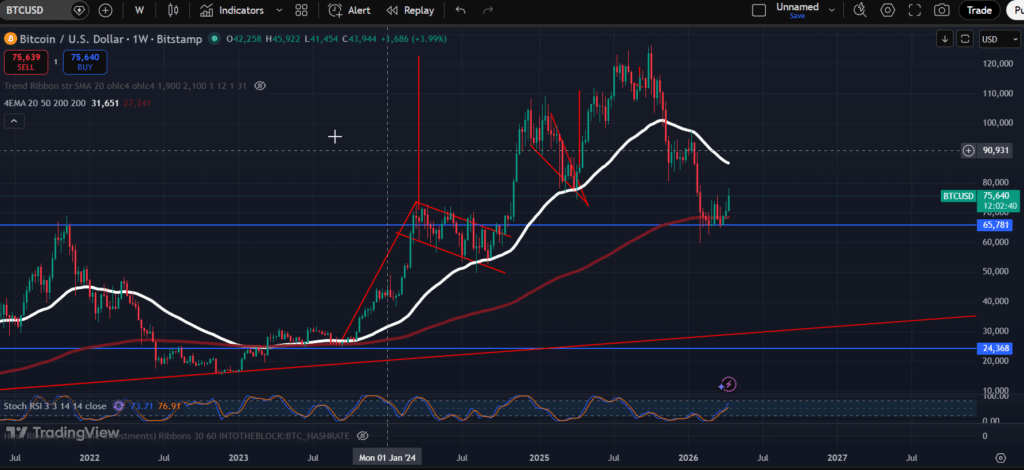Click the add symbol plus icon
This screenshot has height=470, width=1024.
point(106,10)
